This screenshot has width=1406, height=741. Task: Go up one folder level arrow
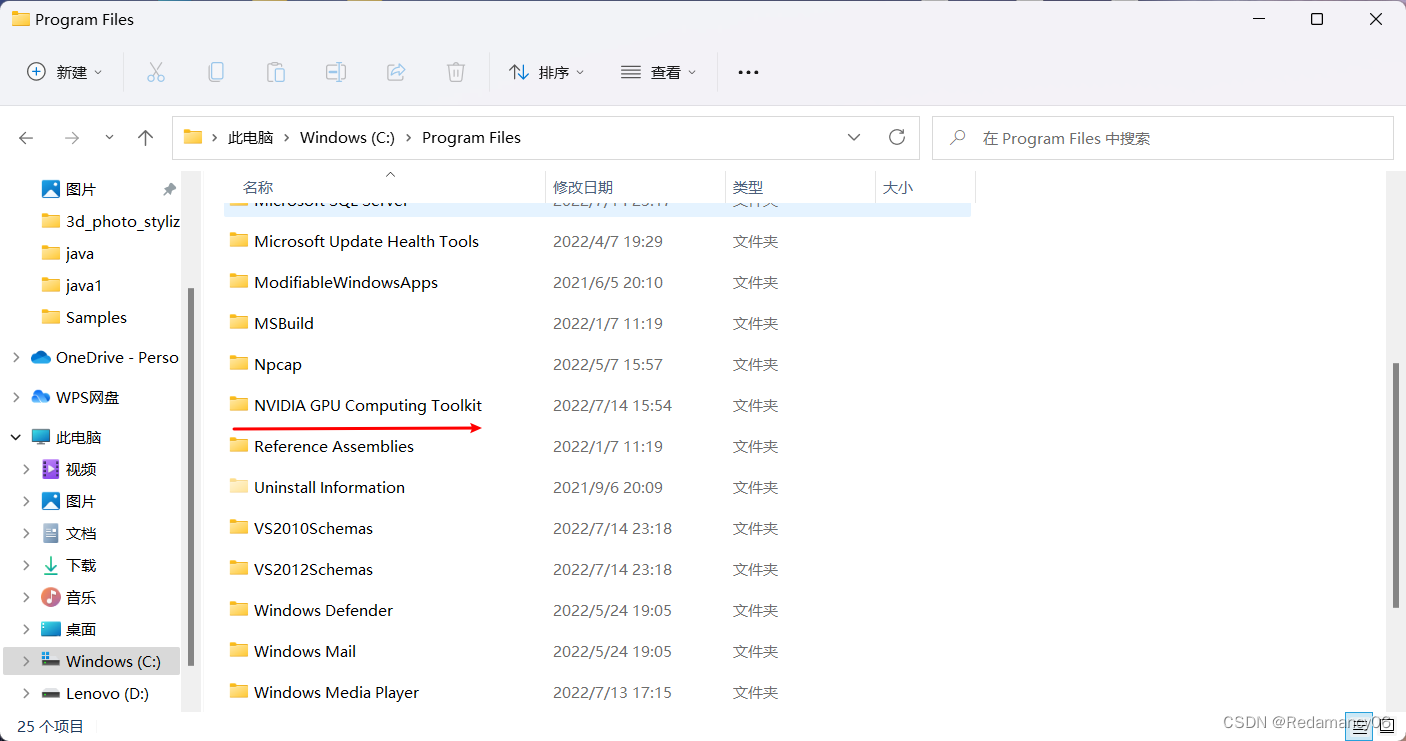[x=146, y=138]
